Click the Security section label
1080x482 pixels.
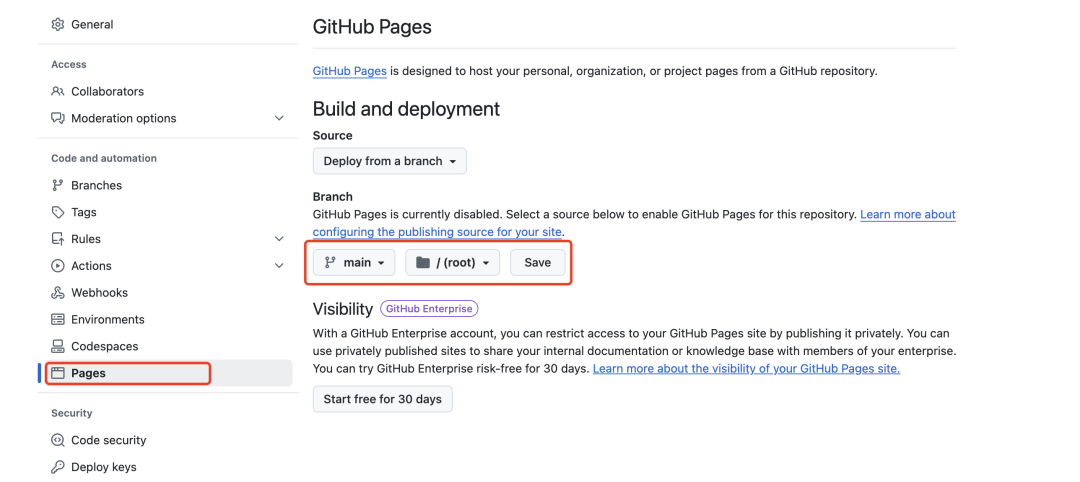72,413
